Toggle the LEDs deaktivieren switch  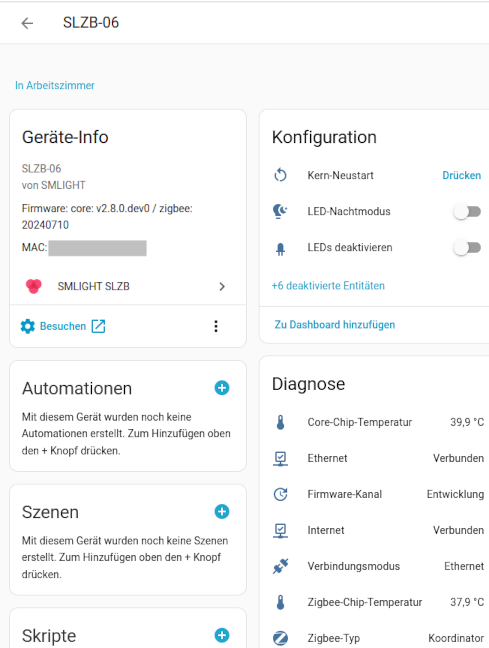pyautogui.click(x=467, y=248)
